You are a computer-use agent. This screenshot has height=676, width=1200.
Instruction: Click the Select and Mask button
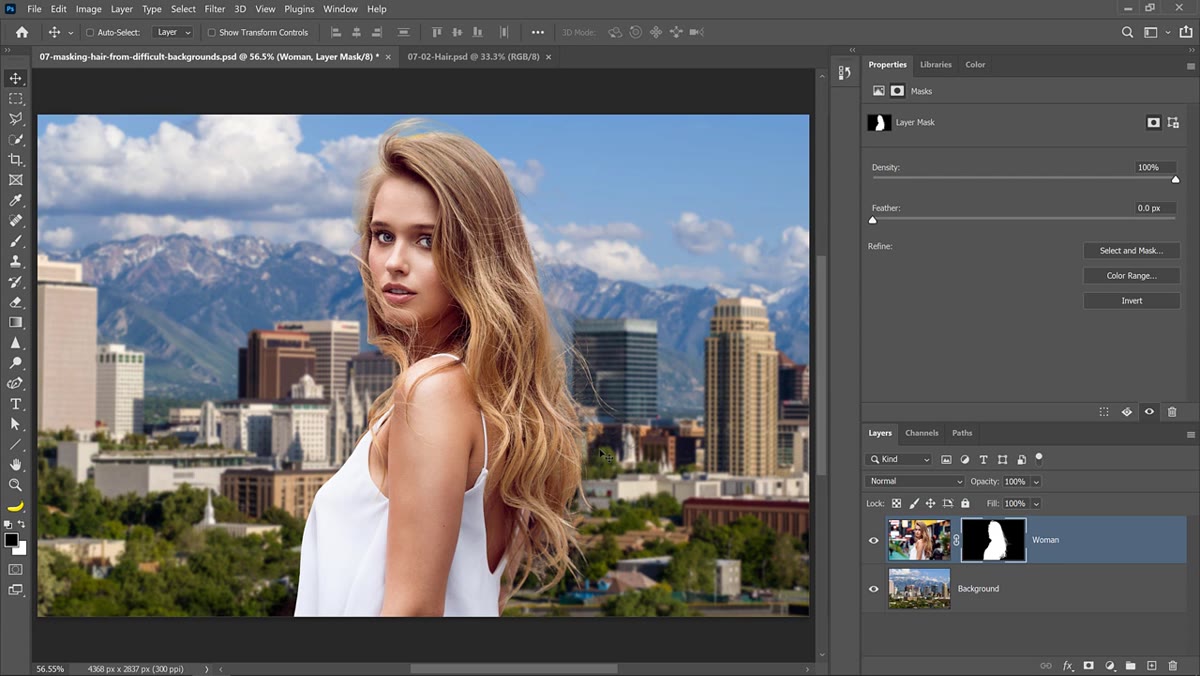point(1131,251)
